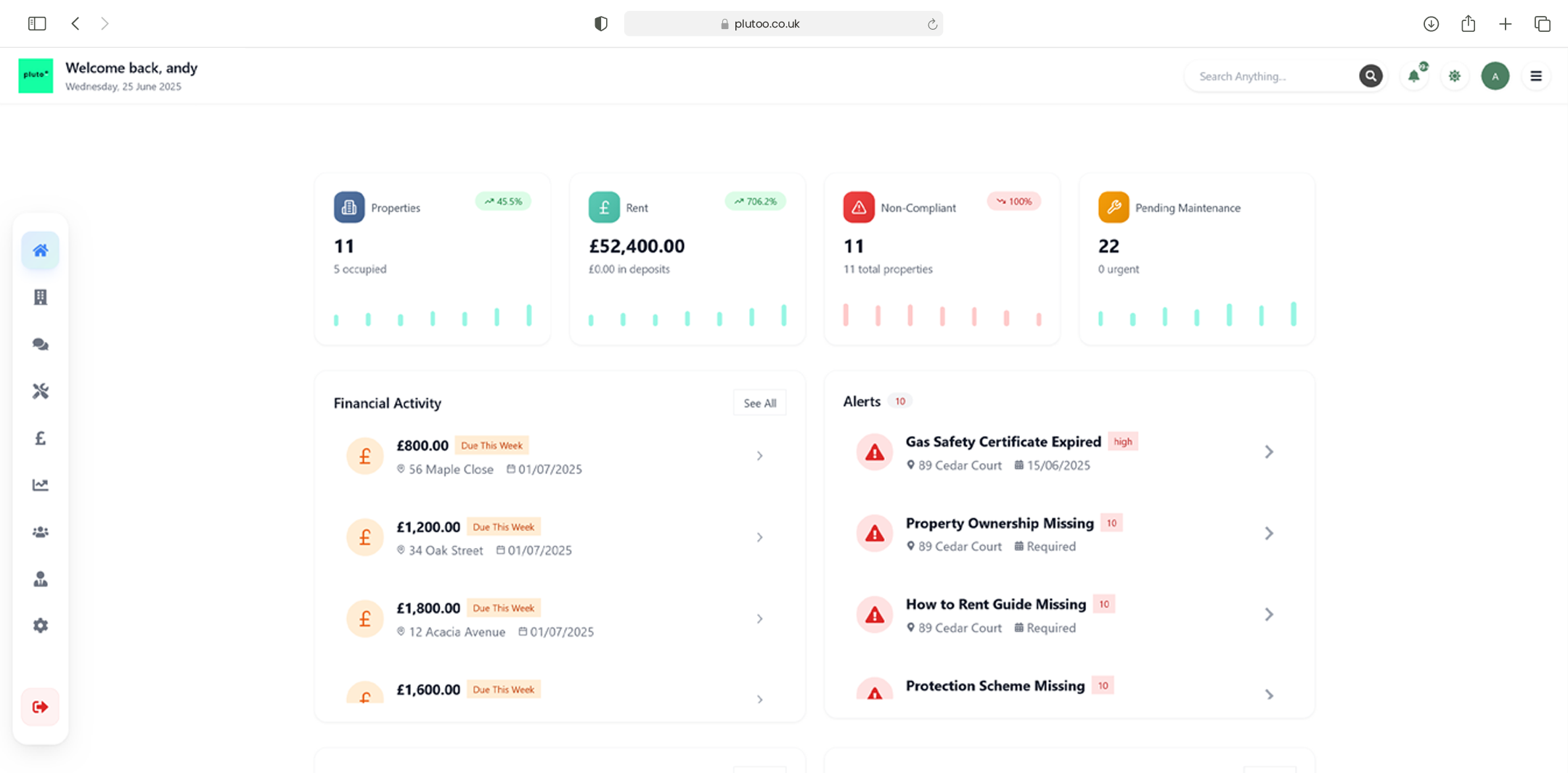Click the red logout icon

pos(41,707)
